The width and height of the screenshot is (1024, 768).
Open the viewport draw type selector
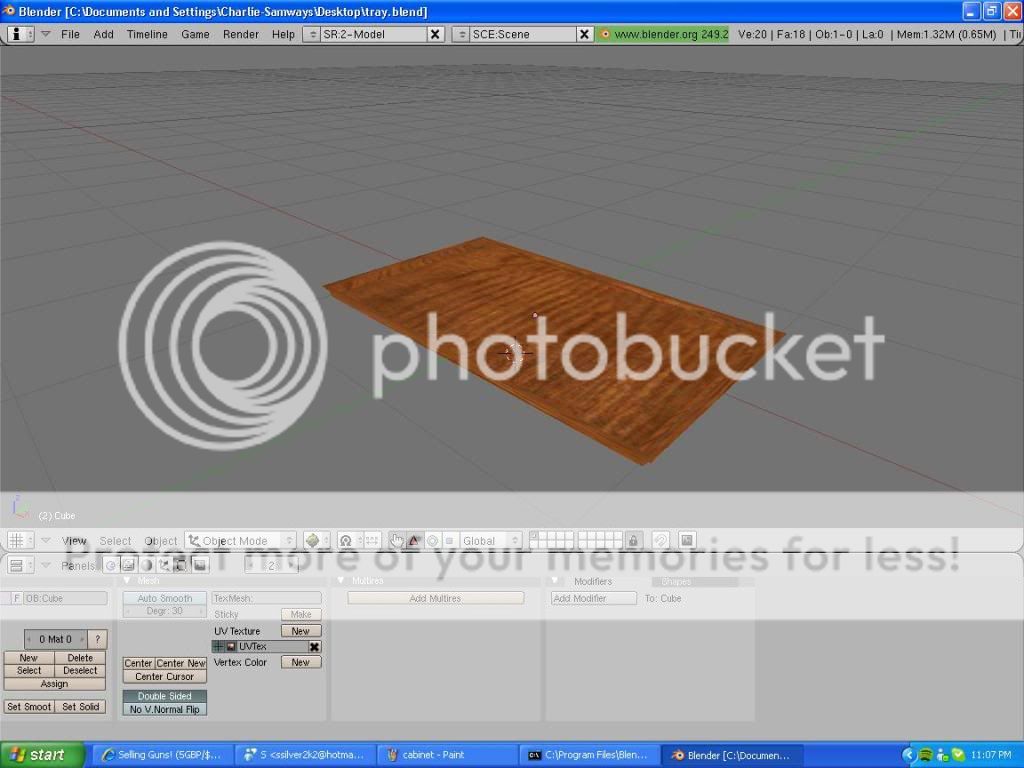pos(316,541)
